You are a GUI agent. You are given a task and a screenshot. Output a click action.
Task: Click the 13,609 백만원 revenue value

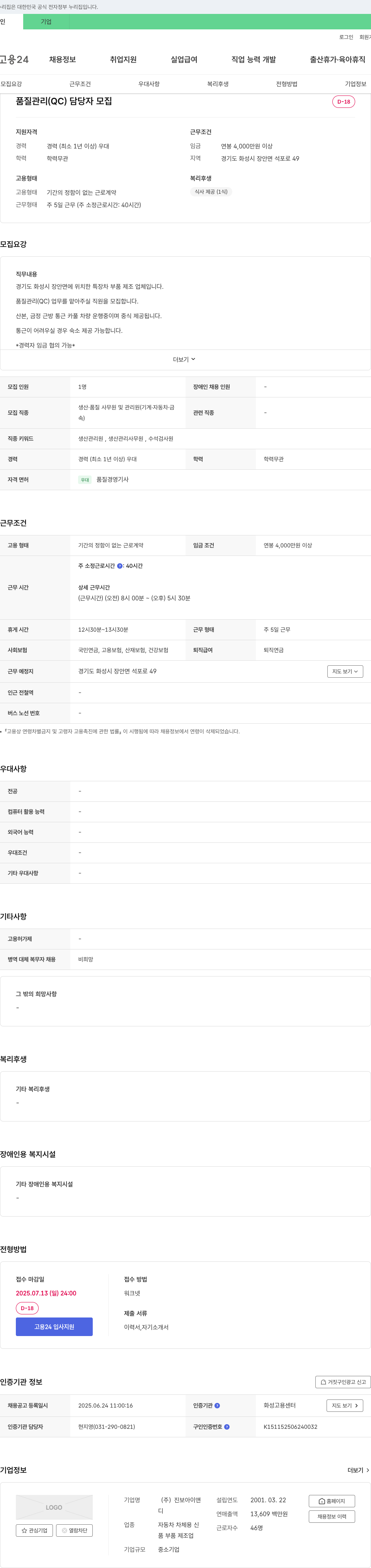click(269, 1514)
